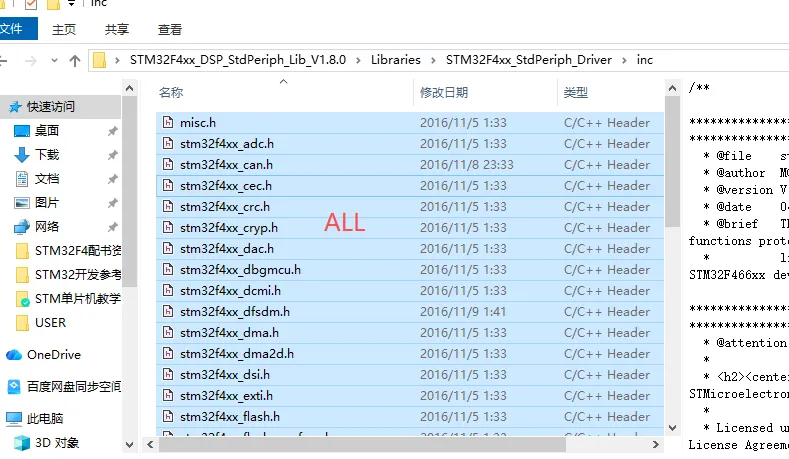Select STM32F4xx_StdPeriph_Driver breadcrumb

529,60
